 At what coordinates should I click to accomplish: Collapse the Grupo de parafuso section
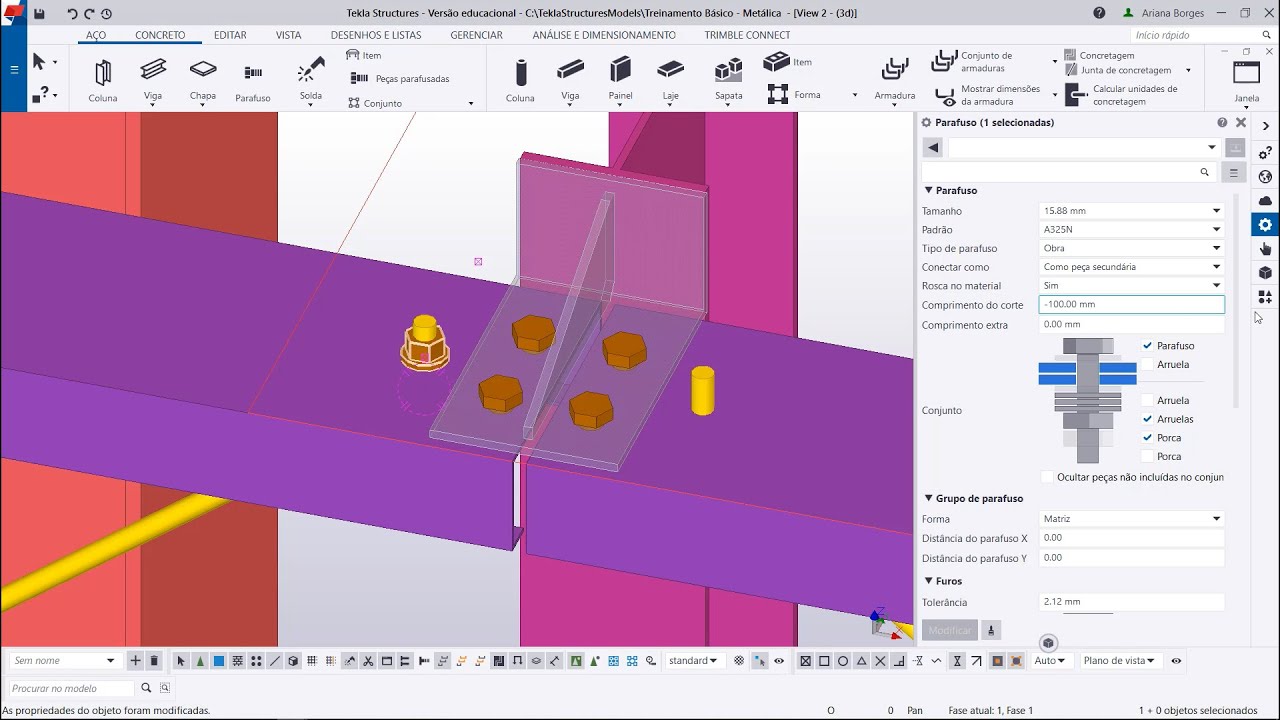coord(928,498)
